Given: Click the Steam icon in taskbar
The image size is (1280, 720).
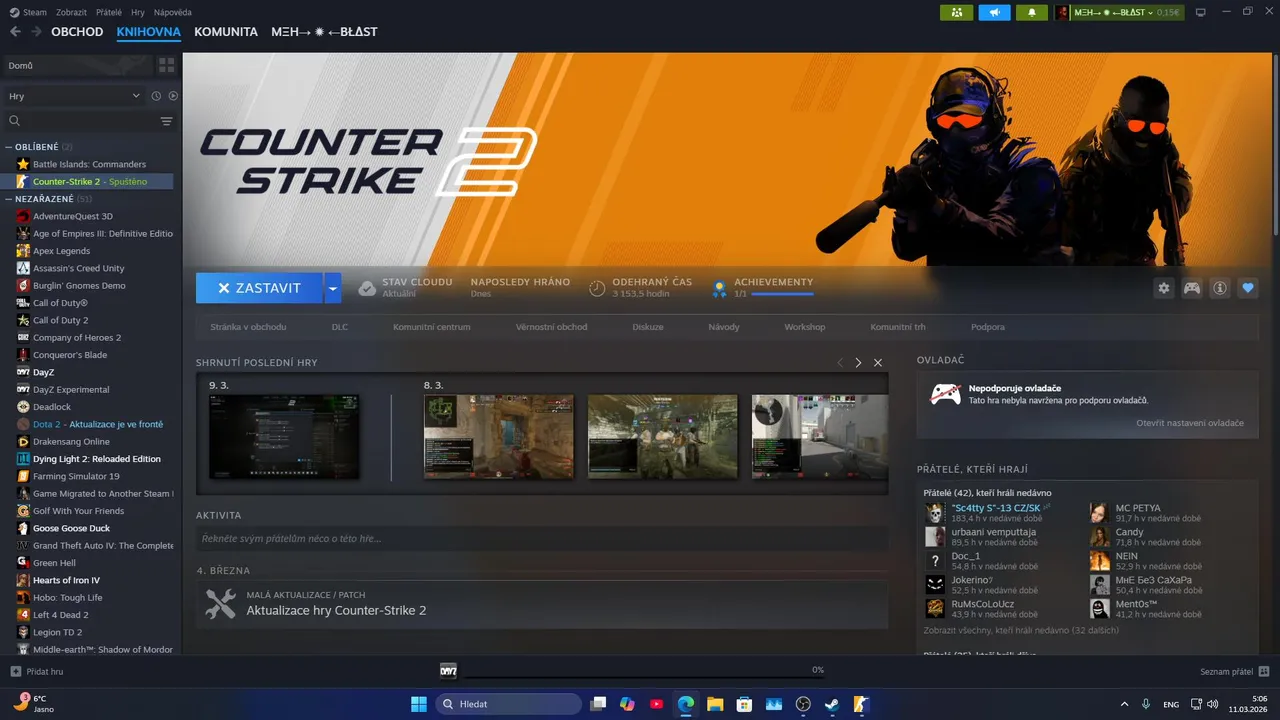Looking at the screenshot, I should click(x=831, y=704).
